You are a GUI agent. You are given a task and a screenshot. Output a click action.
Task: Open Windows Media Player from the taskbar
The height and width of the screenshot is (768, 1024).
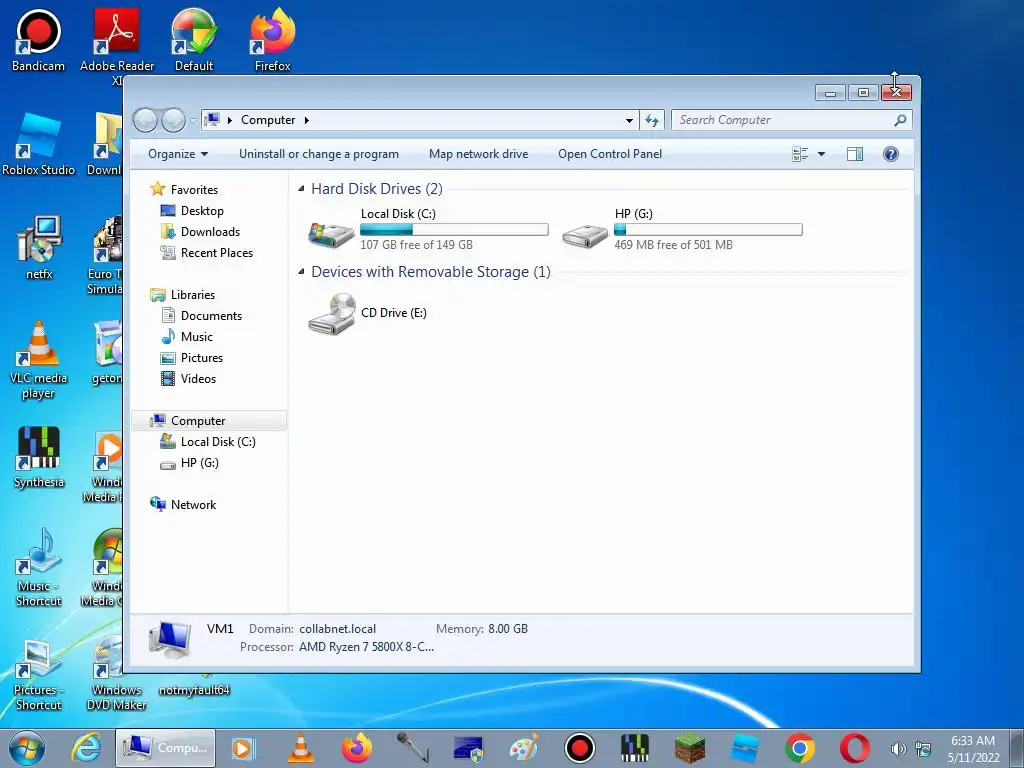click(243, 748)
